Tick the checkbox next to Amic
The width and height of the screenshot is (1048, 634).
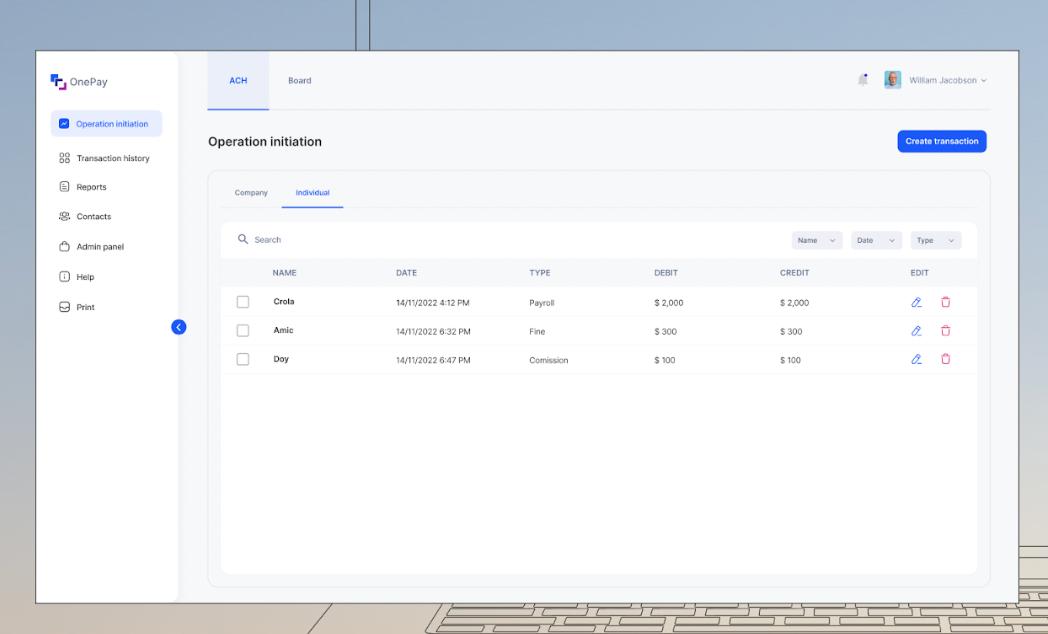pyautogui.click(x=242, y=331)
